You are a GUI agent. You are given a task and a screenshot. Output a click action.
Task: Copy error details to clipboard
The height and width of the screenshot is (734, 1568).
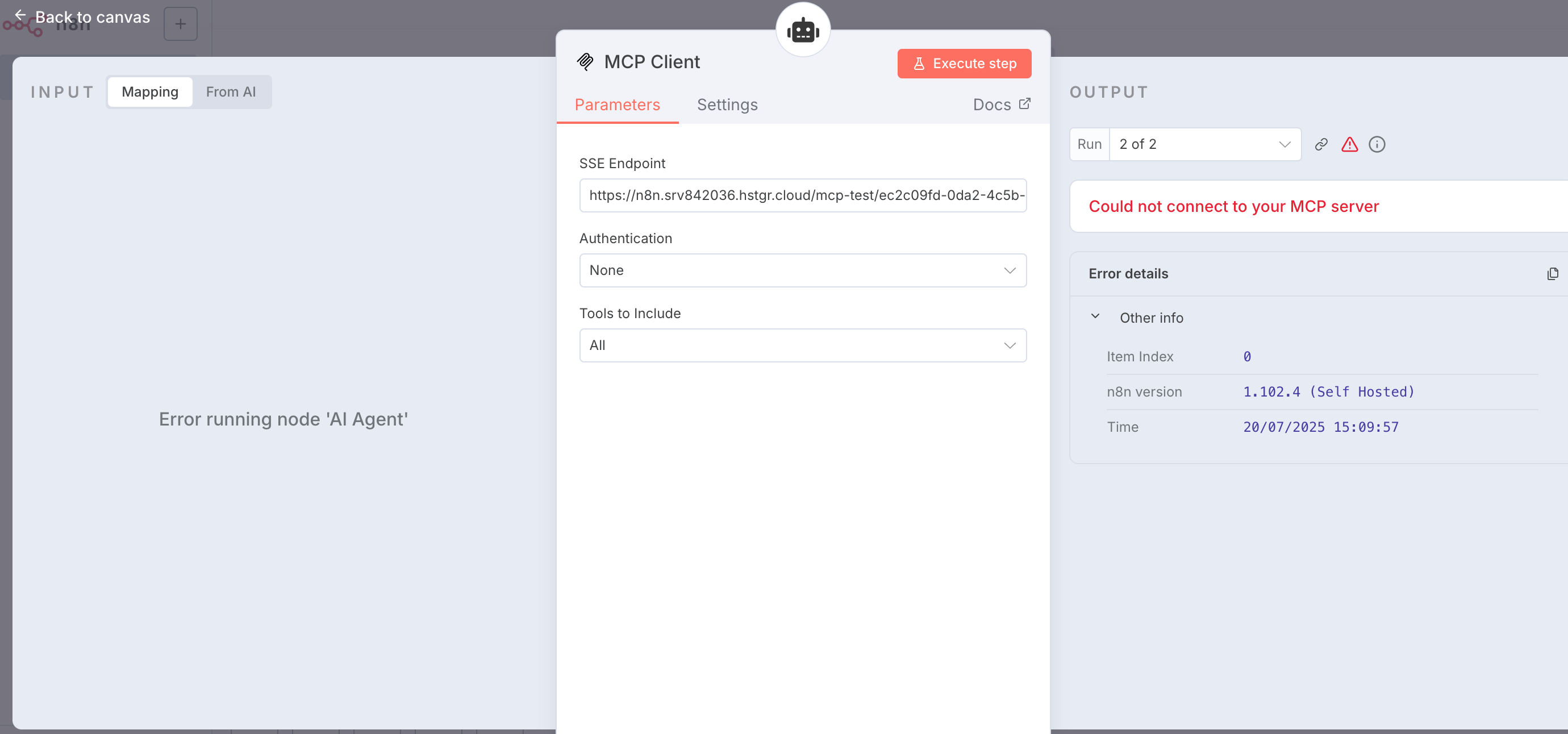(1552, 274)
